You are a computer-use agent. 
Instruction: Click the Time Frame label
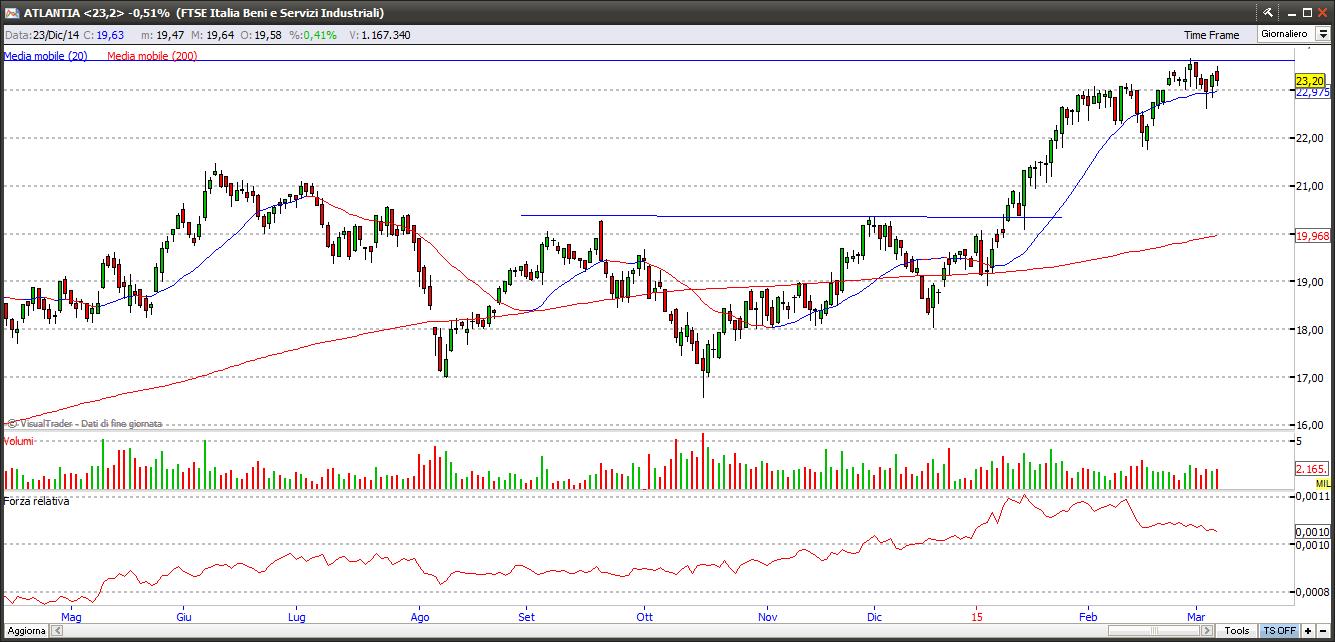[x=1211, y=35]
